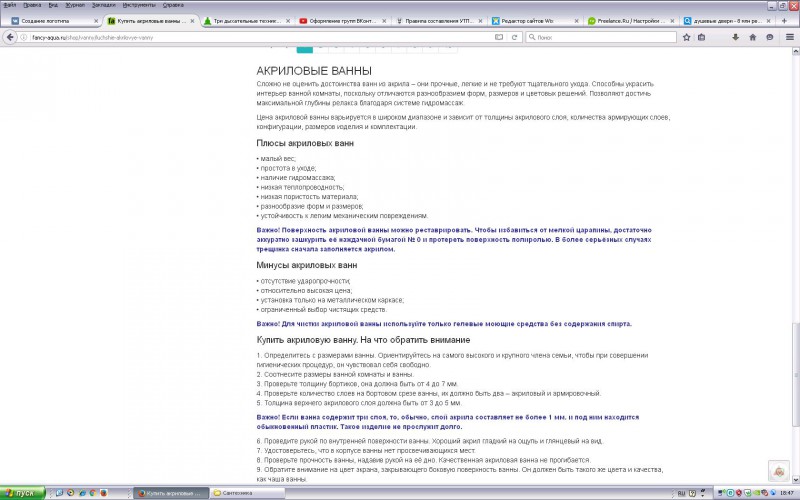
Task: Switch to the 'Редактор сайтов Wix' tab
Action: click(535, 21)
